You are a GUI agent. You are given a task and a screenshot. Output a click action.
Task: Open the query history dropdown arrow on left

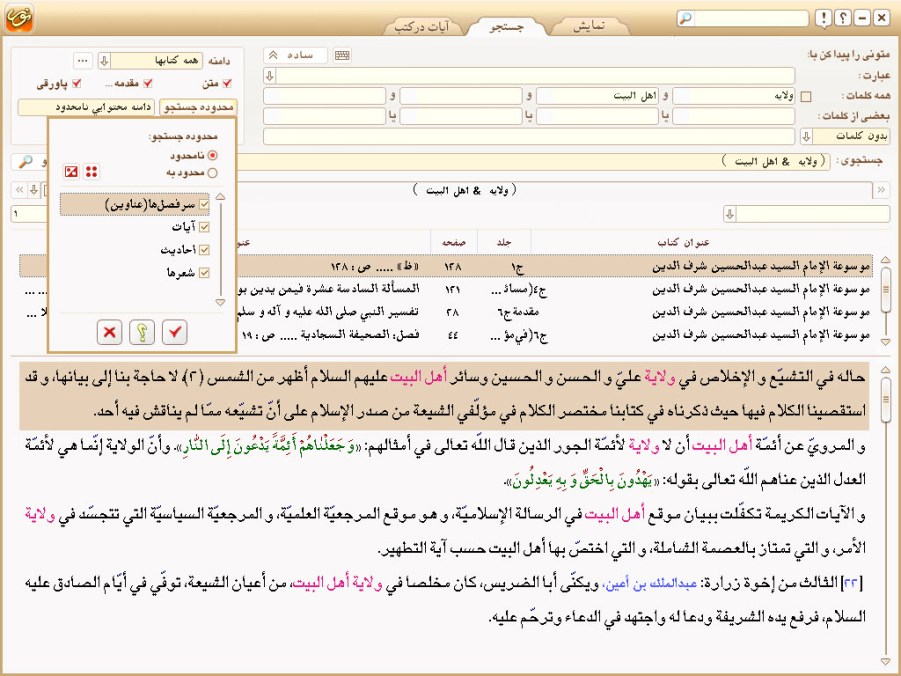[x=34, y=190]
